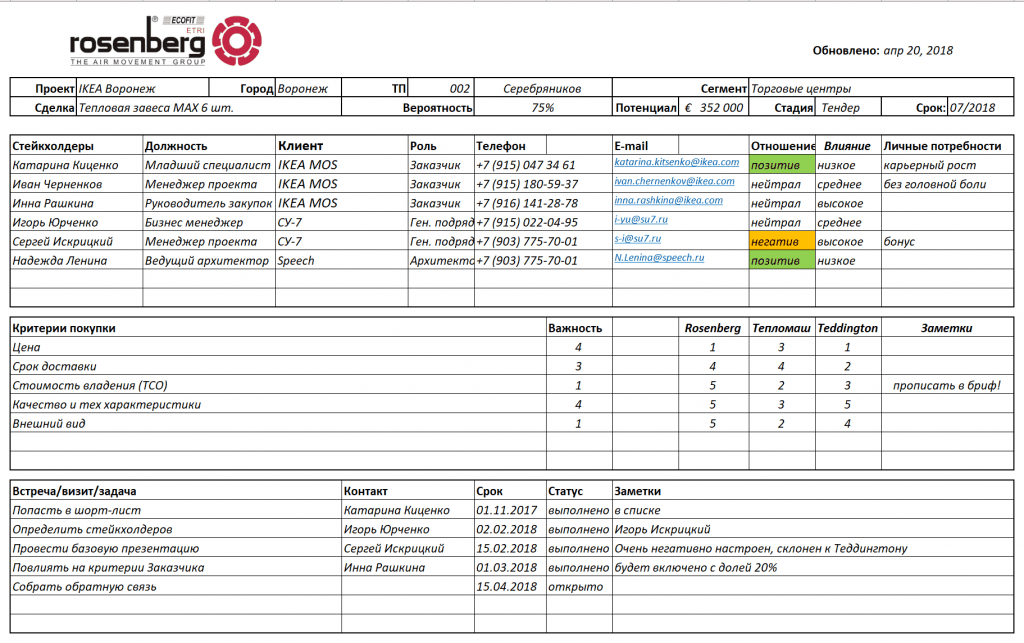Viewport: 1024px width, 643px height.
Task: Click personal need 'карьерный рост'
Action: coord(929,165)
